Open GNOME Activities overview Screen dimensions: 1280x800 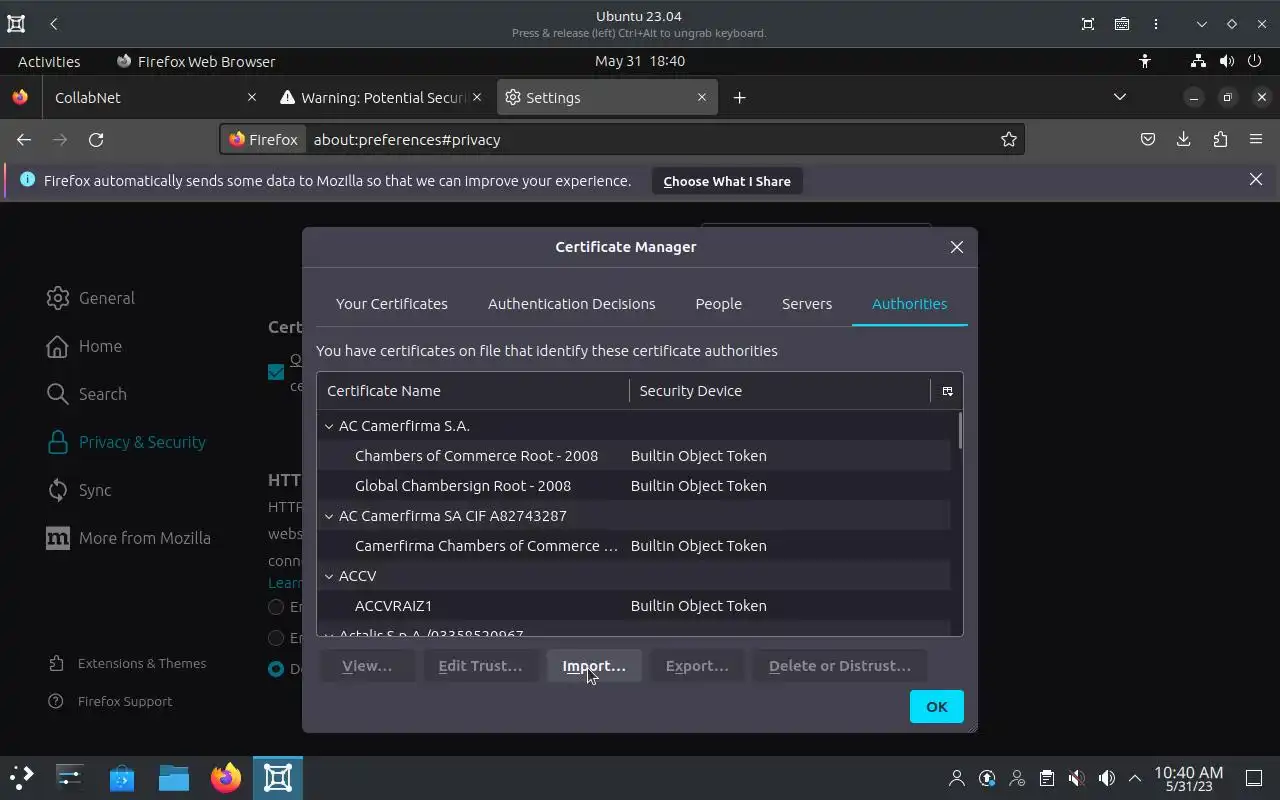click(x=49, y=61)
